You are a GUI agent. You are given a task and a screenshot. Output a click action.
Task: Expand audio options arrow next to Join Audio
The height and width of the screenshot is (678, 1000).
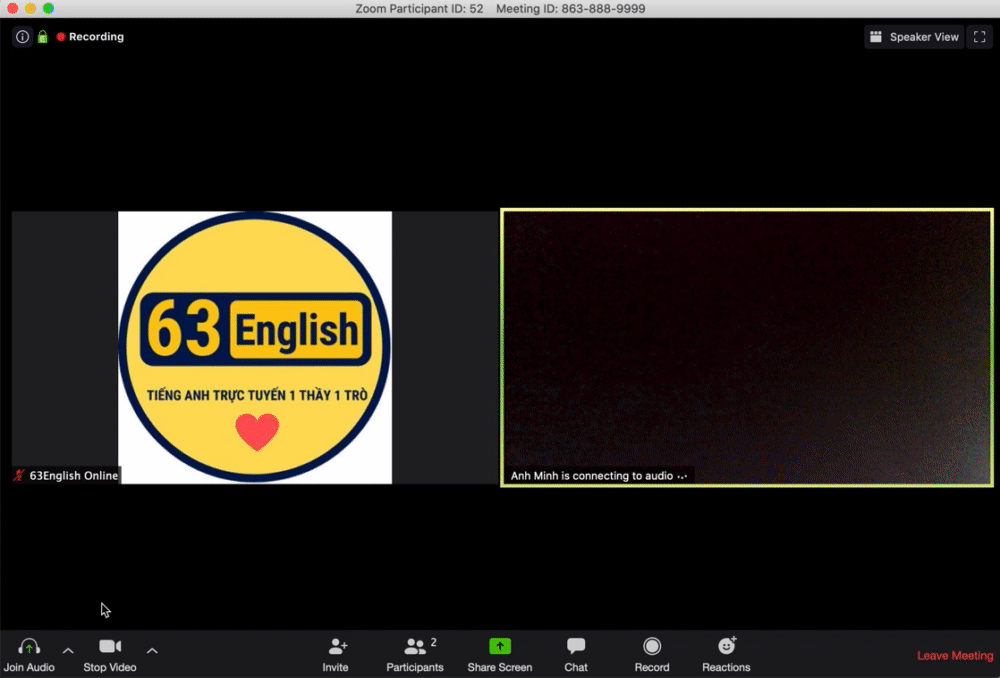(68, 651)
